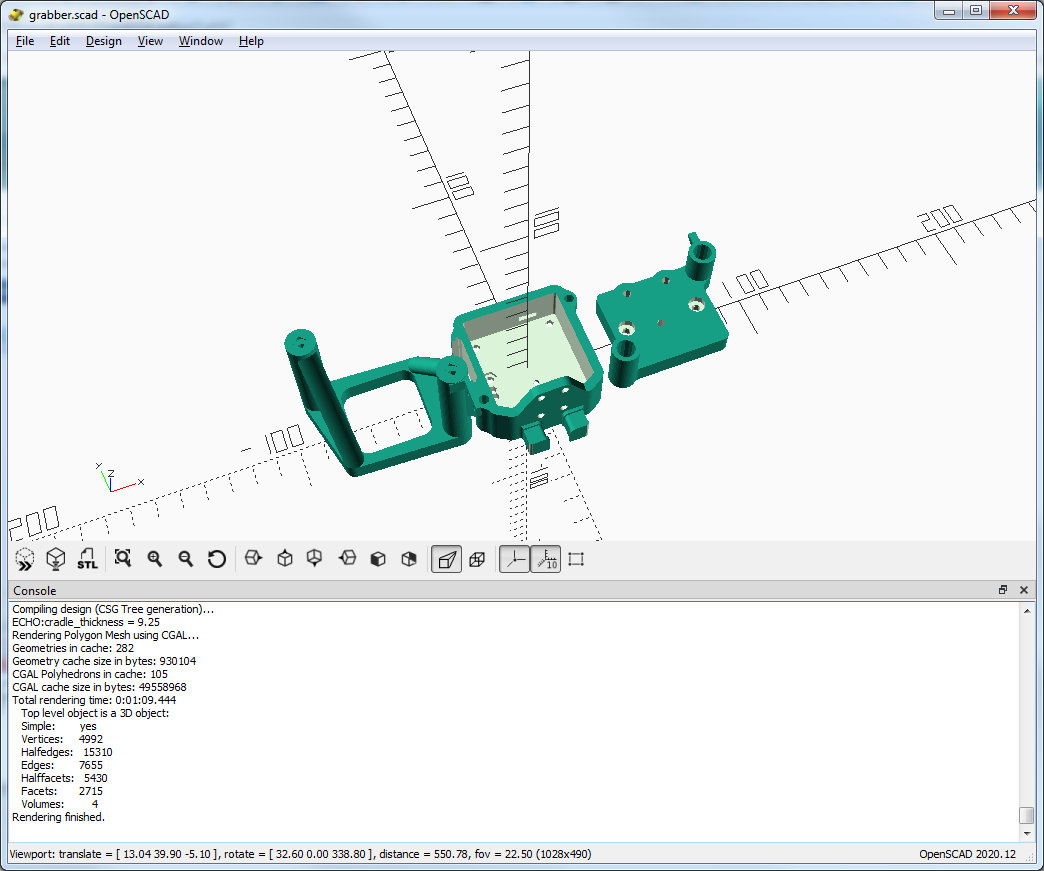Click the Render icon
The height and width of the screenshot is (871, 1044).
56,559
